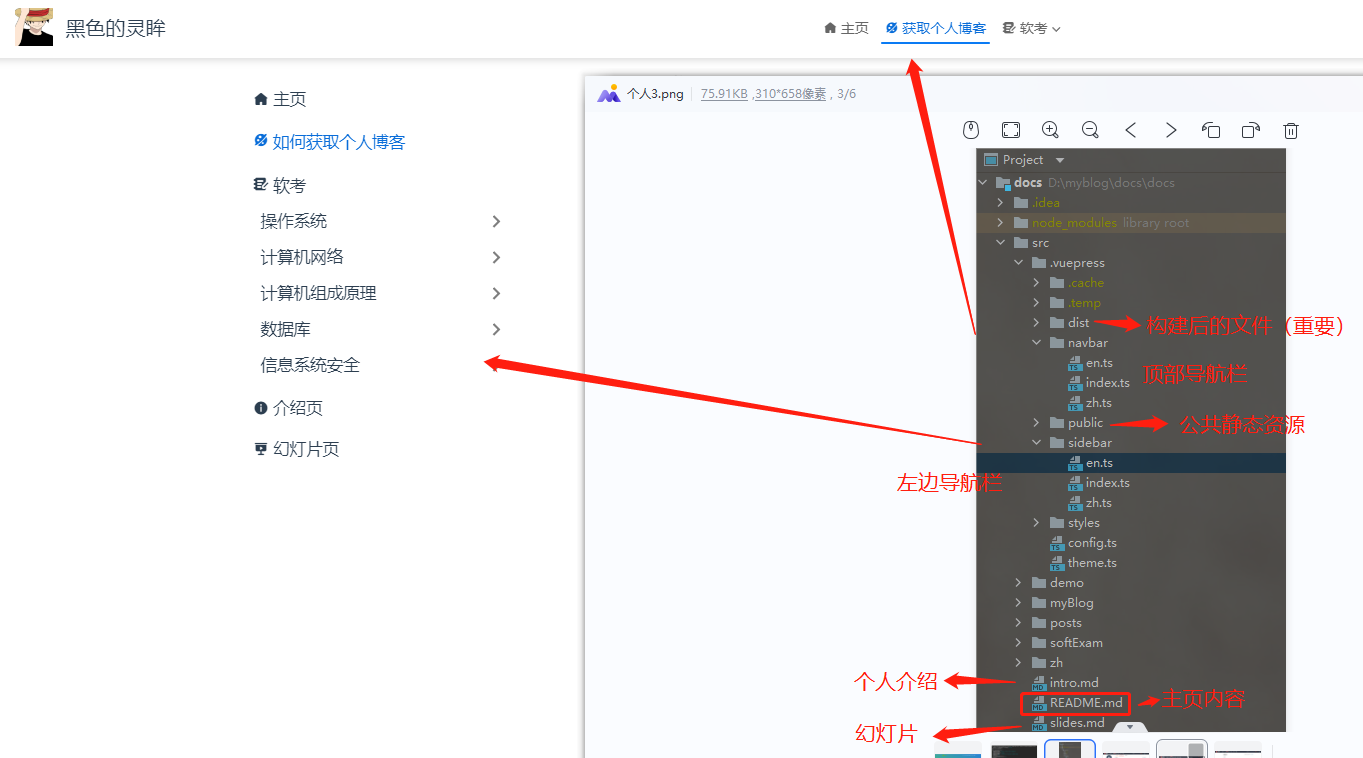This screenshot has height=758, width=1363.
Task: Select en.ts under navbar folder
Action: click(1090, 363)
